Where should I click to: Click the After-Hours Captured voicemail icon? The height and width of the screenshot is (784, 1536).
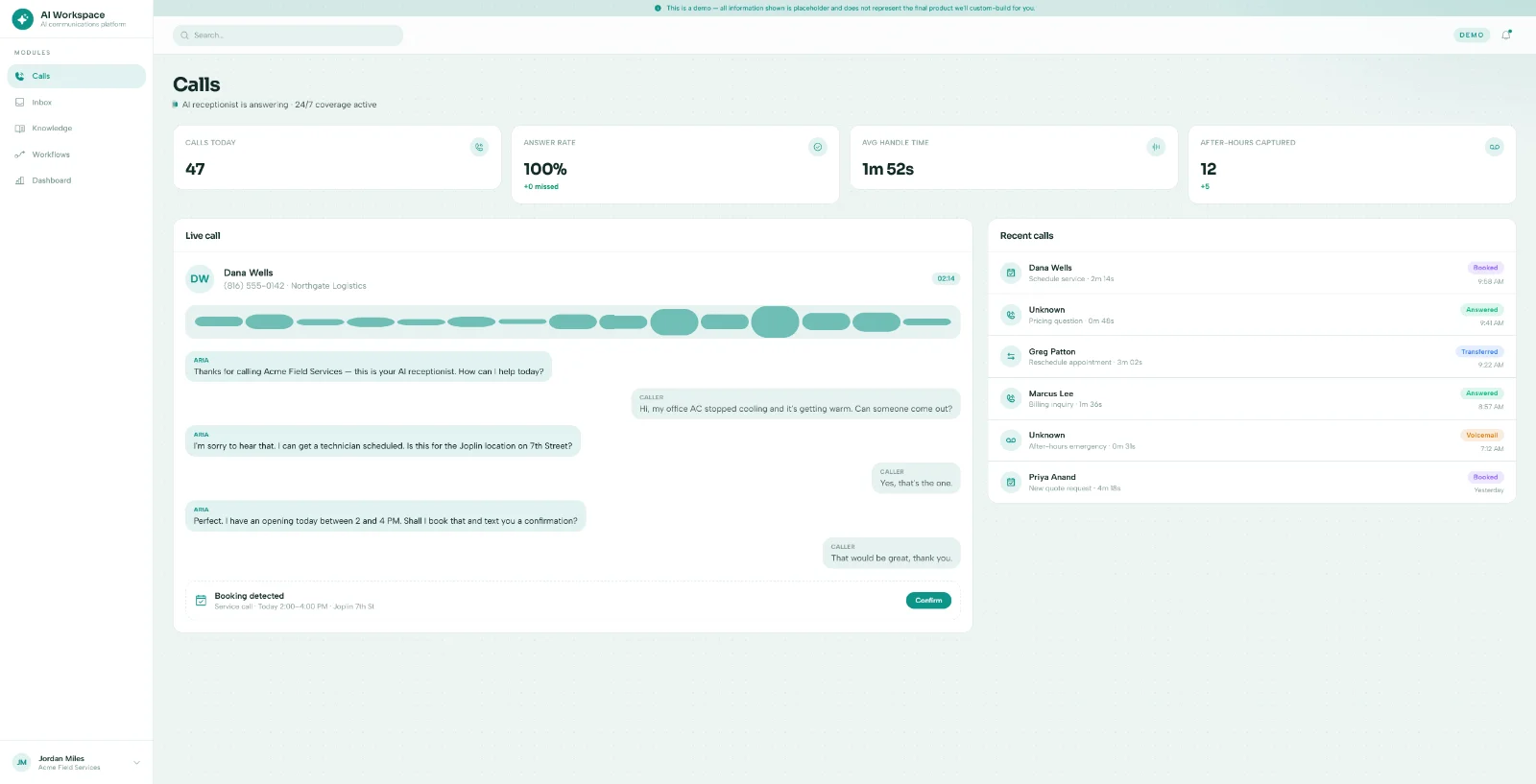point(1494,147)
